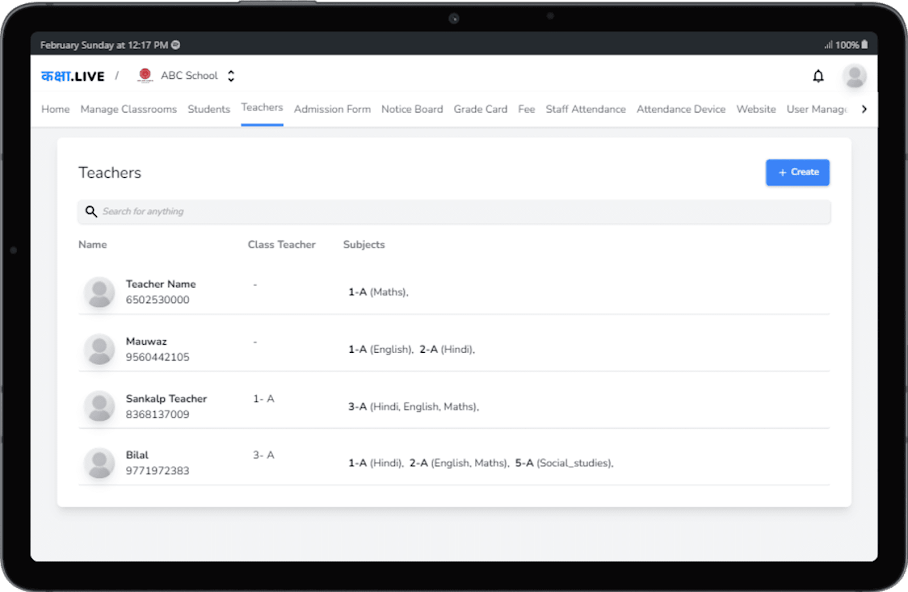Click Mauwaz's 1-A (English) subject

coord(380,349)
